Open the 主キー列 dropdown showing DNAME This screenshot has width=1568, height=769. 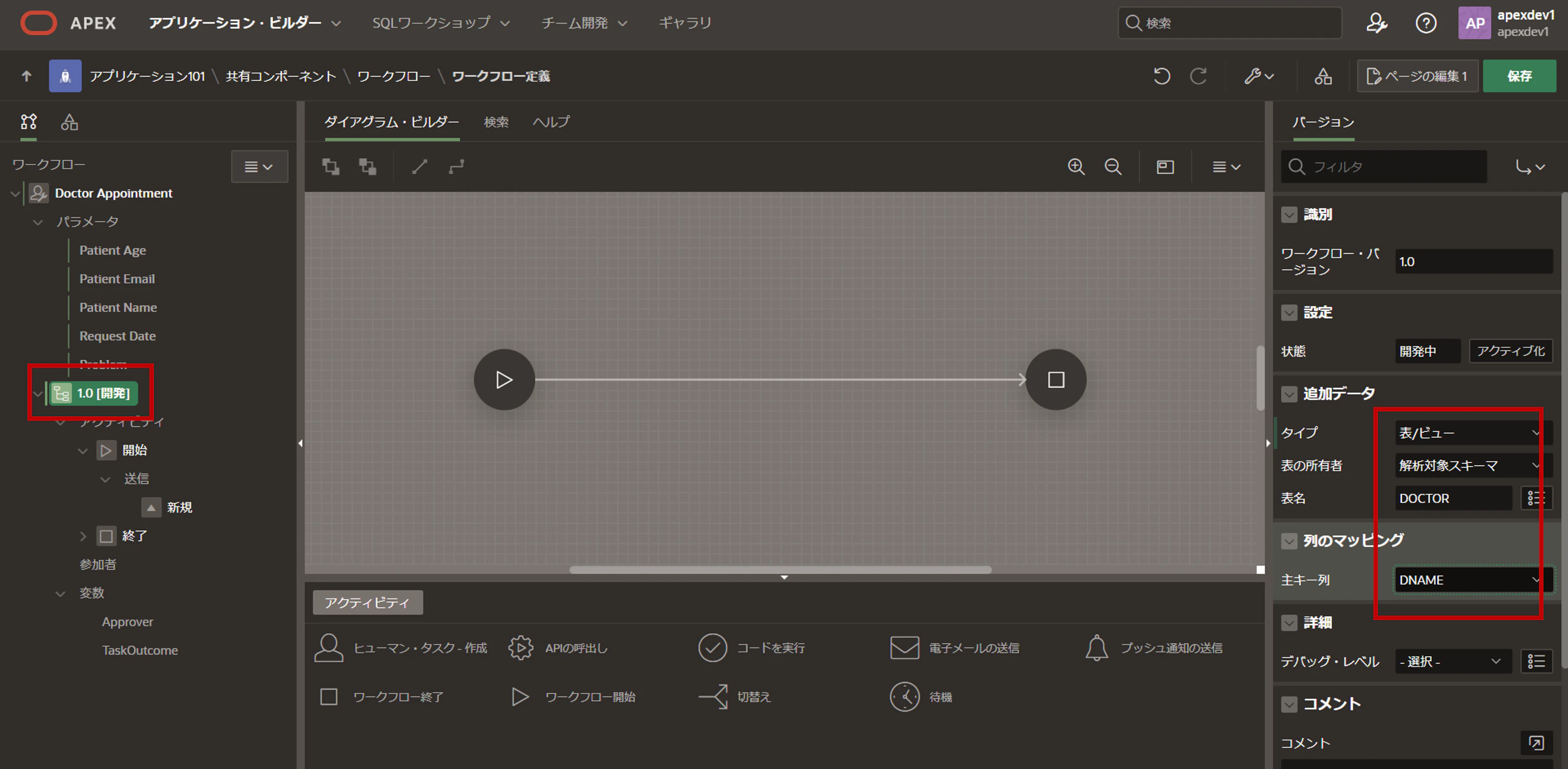tap(1467, 580)
